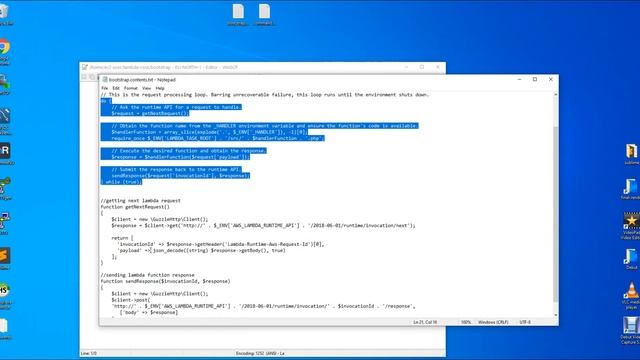Click the comment '//getting next lambda request'

coord(140,201)
